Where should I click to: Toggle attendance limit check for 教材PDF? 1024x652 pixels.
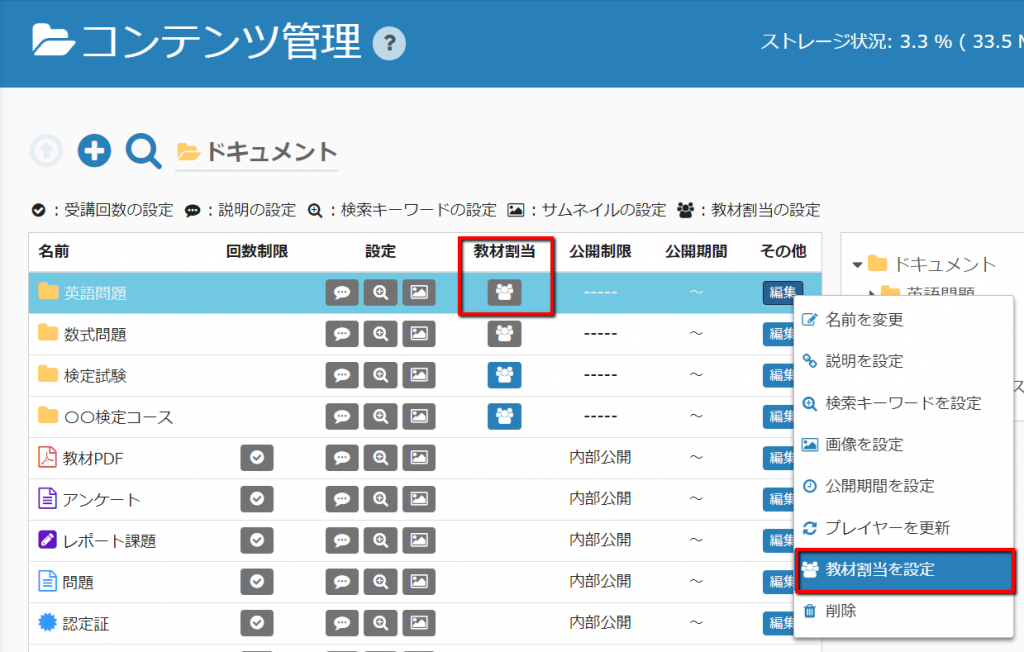[257, 458]
